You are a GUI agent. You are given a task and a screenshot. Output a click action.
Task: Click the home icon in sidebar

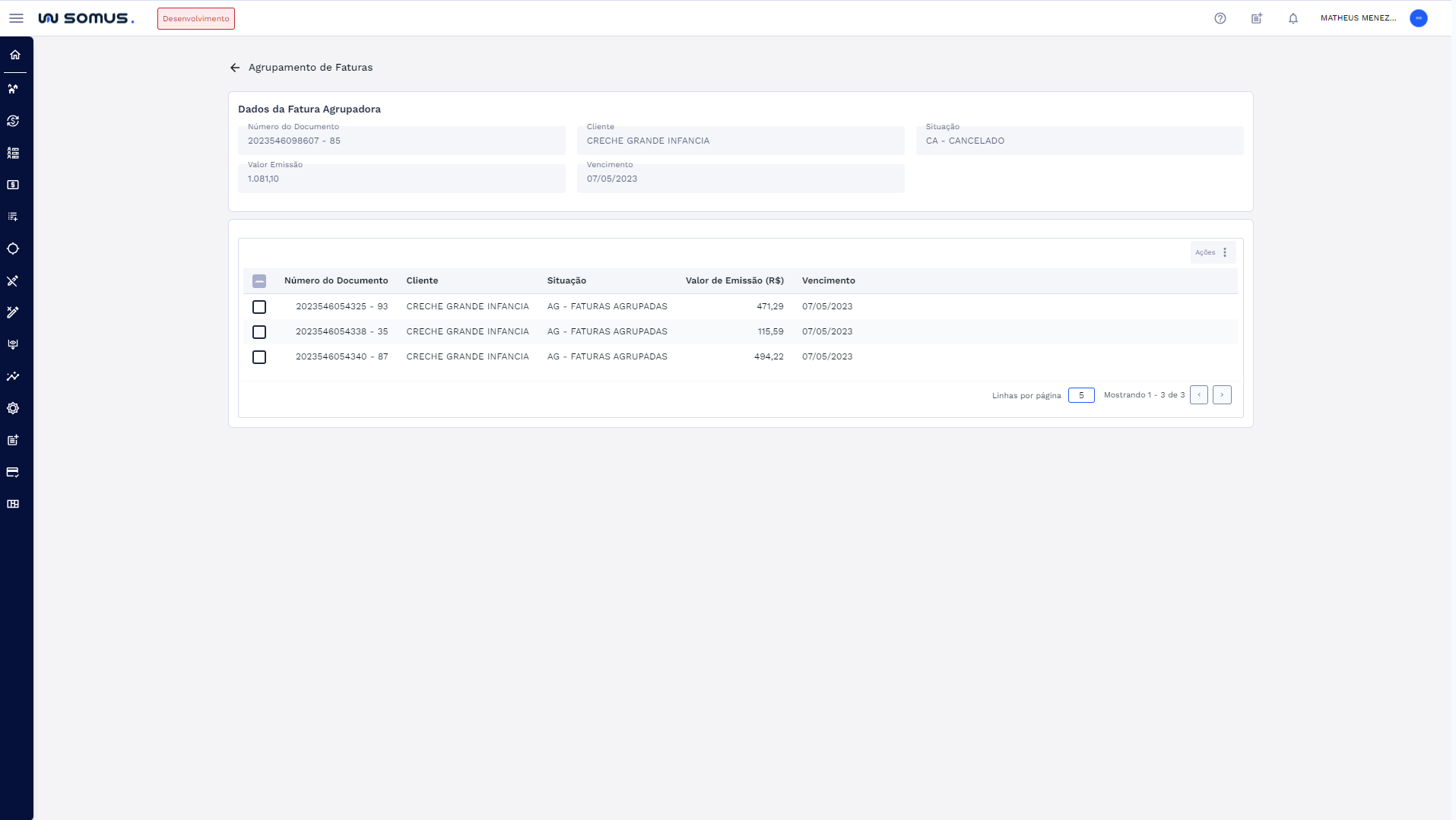pyautogui.click(x=15, y=55)
